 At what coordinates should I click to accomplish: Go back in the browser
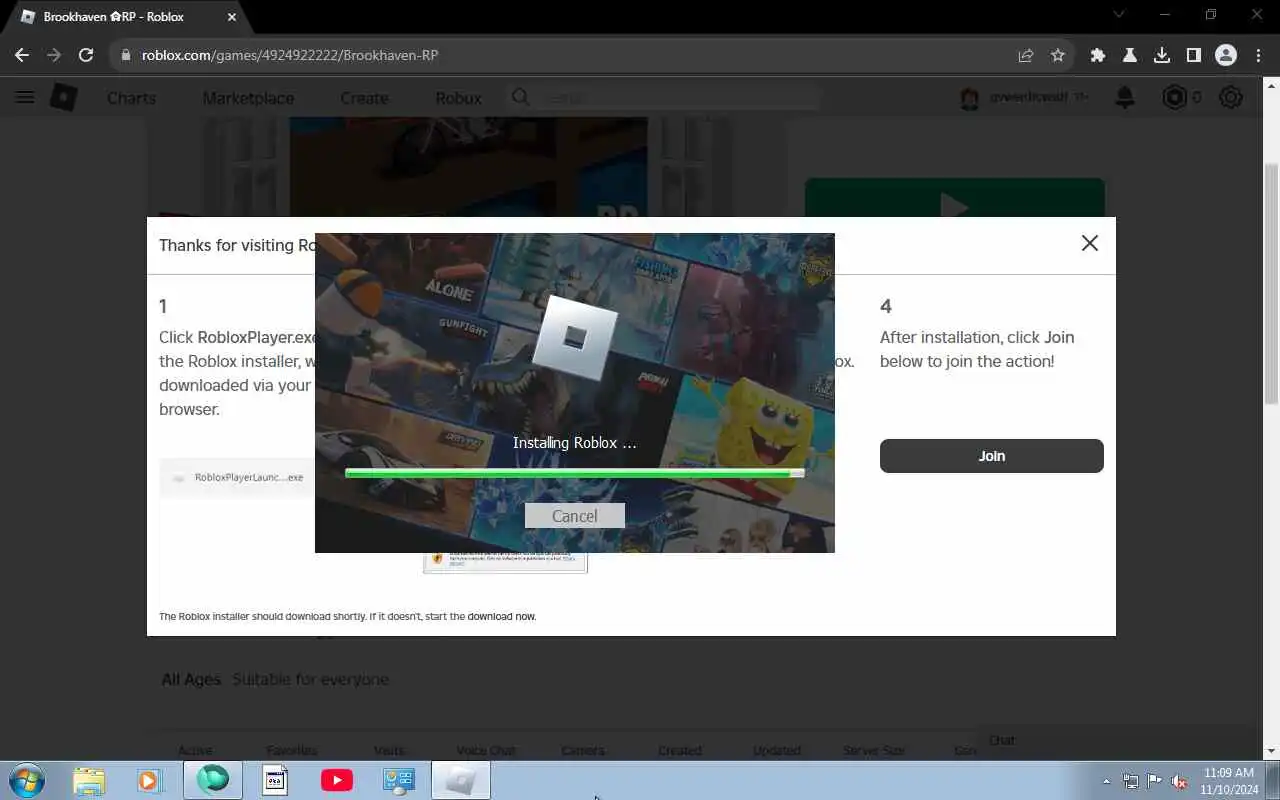click(22, 55)
